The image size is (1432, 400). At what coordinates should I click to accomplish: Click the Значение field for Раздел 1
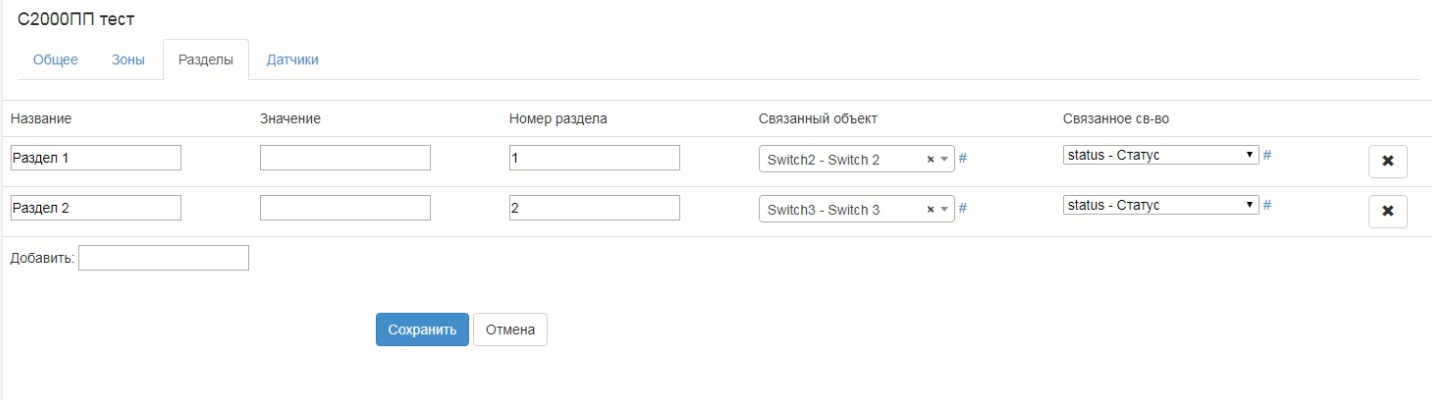click(345, 158)
